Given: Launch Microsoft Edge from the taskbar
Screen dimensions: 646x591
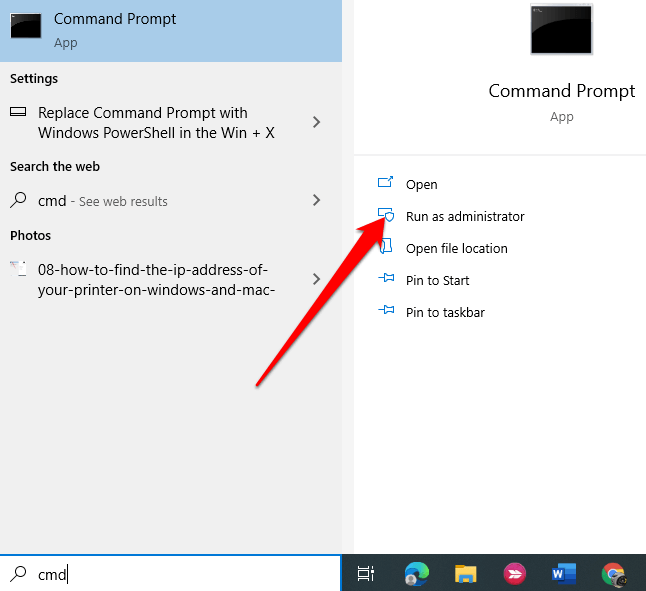Looking at the screenshot, I should [416, 573].
